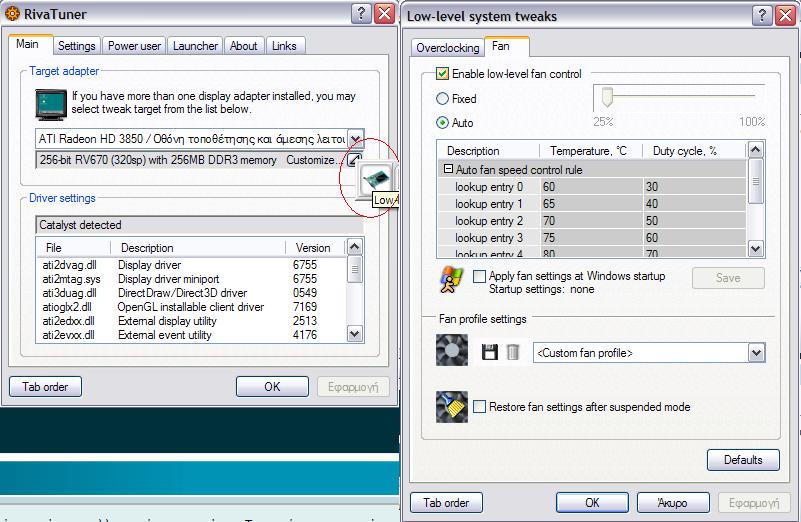Click the 256-bit RV670 adapter info field
This screenshot has height=522, width=801.
pos(193,159)
